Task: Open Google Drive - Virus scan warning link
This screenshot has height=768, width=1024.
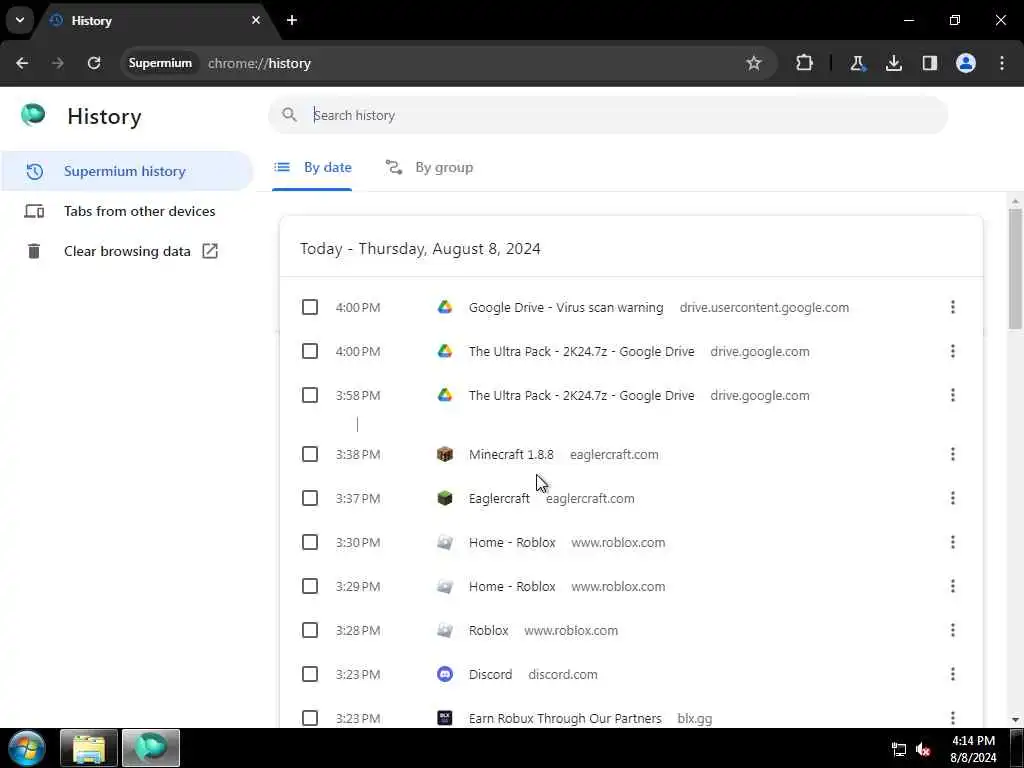Action: click(x=566, y=308)
